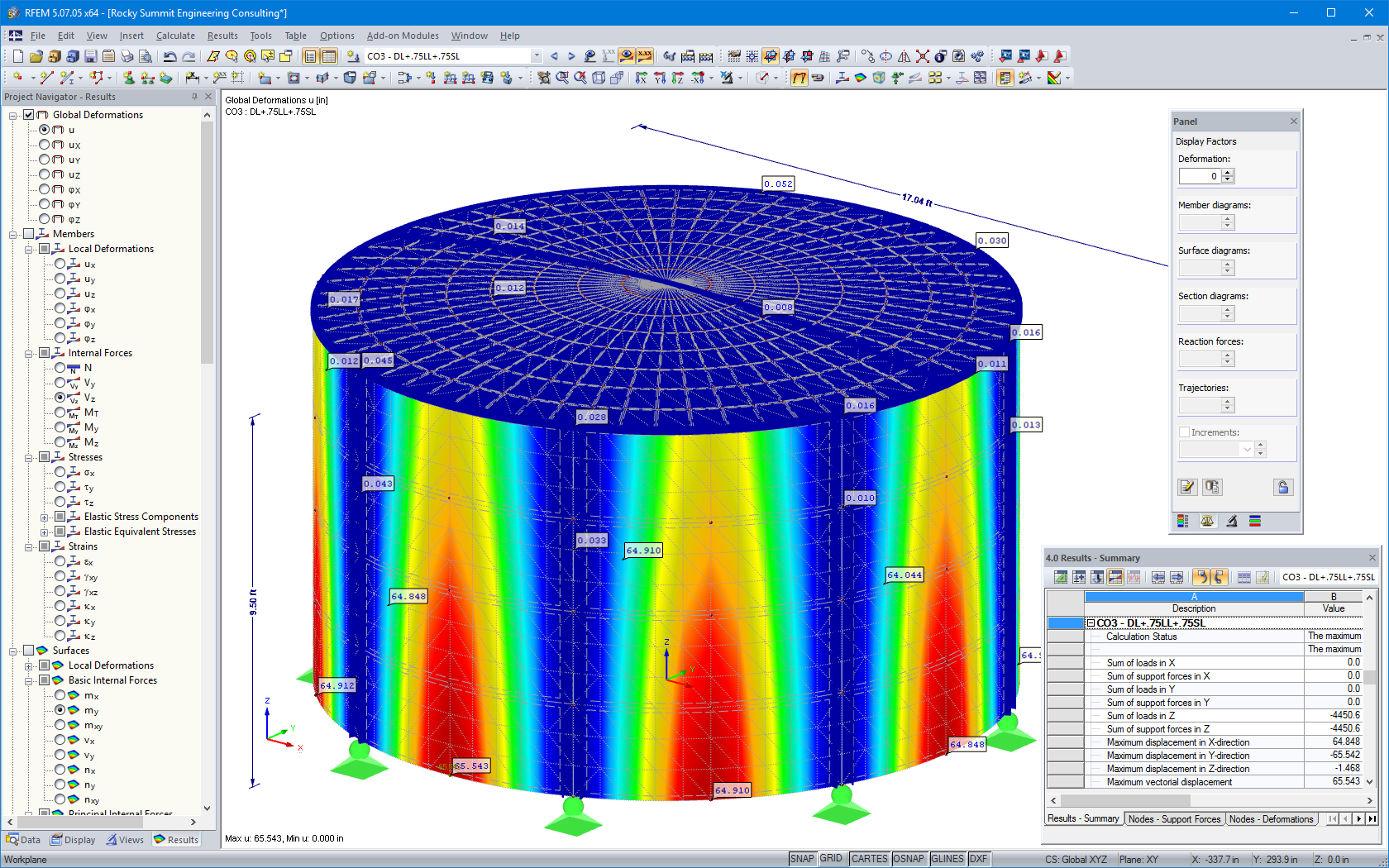Click the Open folder icon
This screenshot has height=868, width=1389.
[36, 56]
